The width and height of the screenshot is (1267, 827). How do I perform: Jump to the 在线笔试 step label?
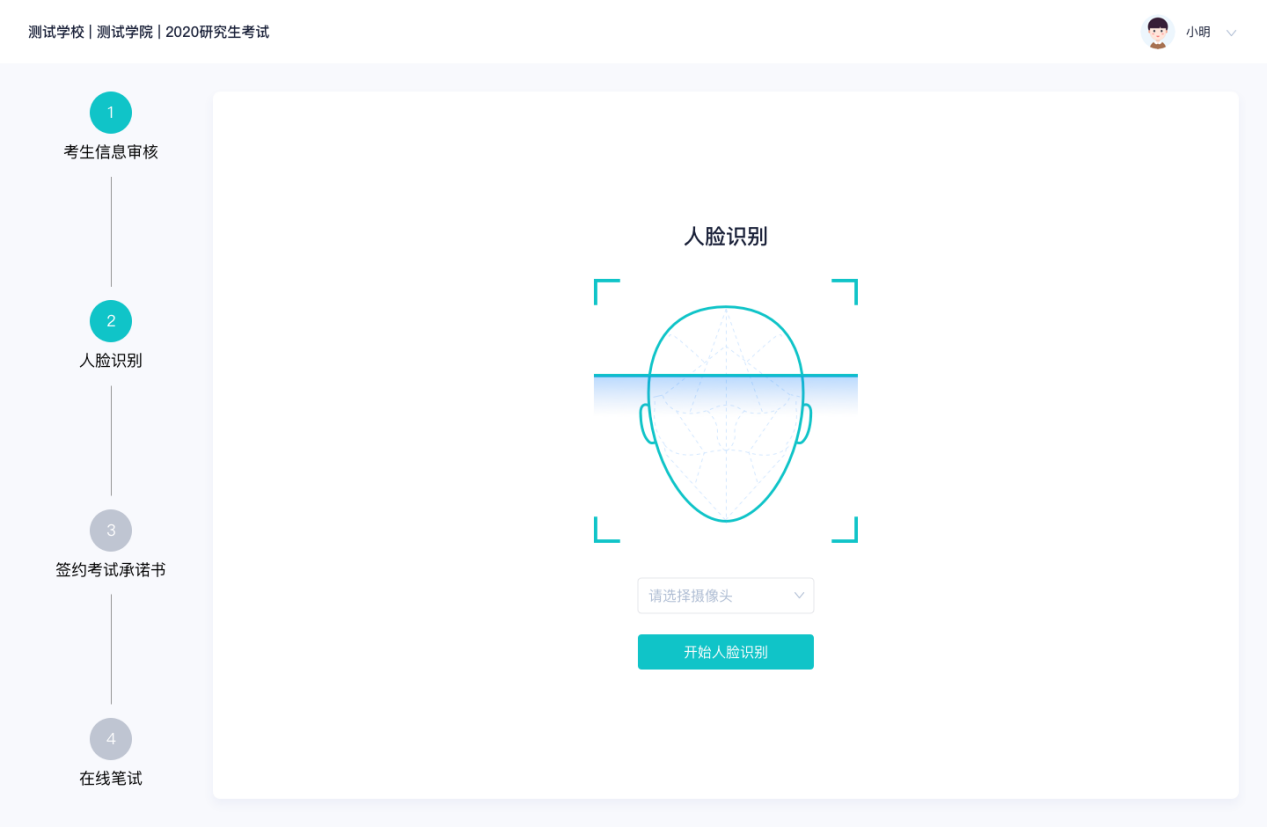(111, 778)
